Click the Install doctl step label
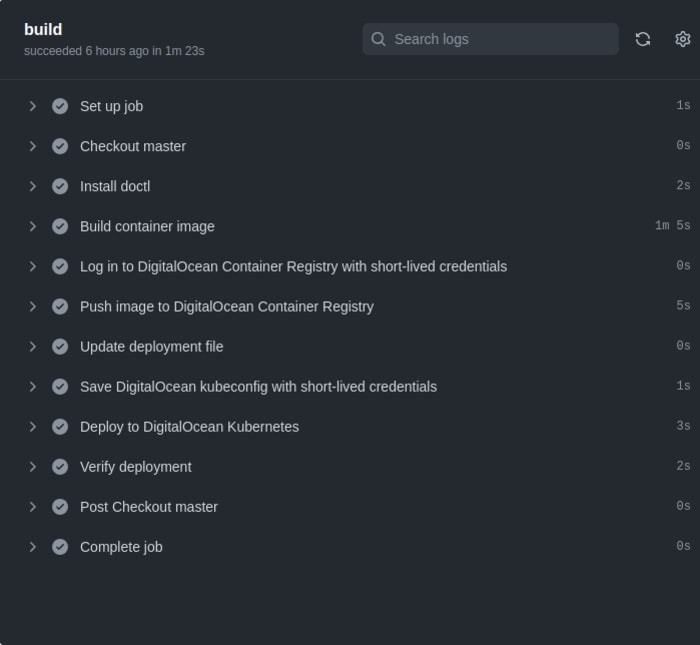Image resolution: width=700 pixels, height=645 pixels. pyautogui.click(x=115, y=186)
